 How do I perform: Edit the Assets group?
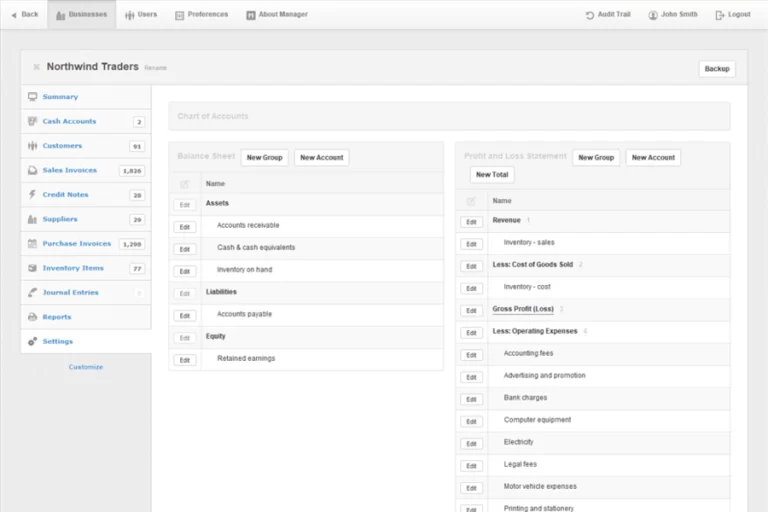[x=185, y=205]
